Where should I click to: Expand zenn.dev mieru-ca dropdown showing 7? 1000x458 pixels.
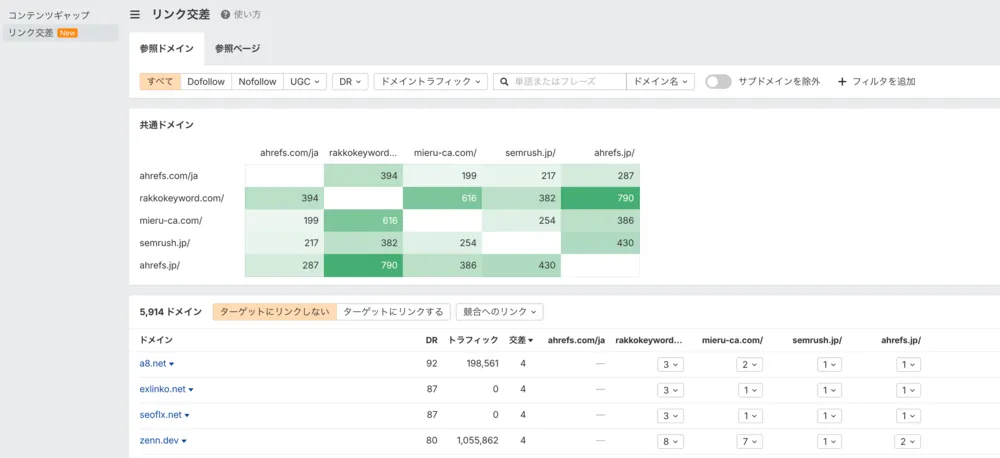click(750, 441)
